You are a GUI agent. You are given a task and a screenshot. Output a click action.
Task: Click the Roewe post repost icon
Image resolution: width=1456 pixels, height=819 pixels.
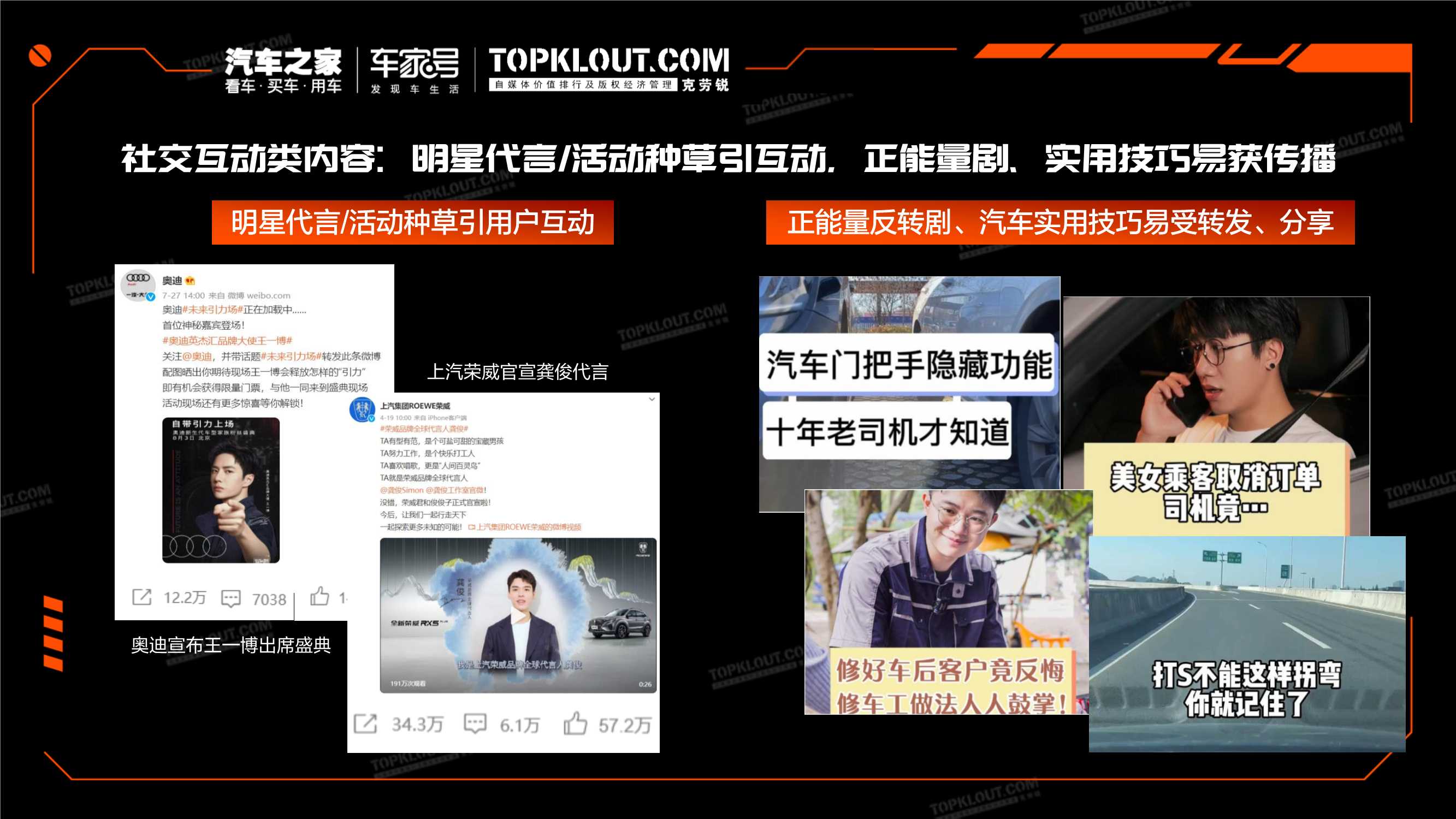click(x=365, y=723)
